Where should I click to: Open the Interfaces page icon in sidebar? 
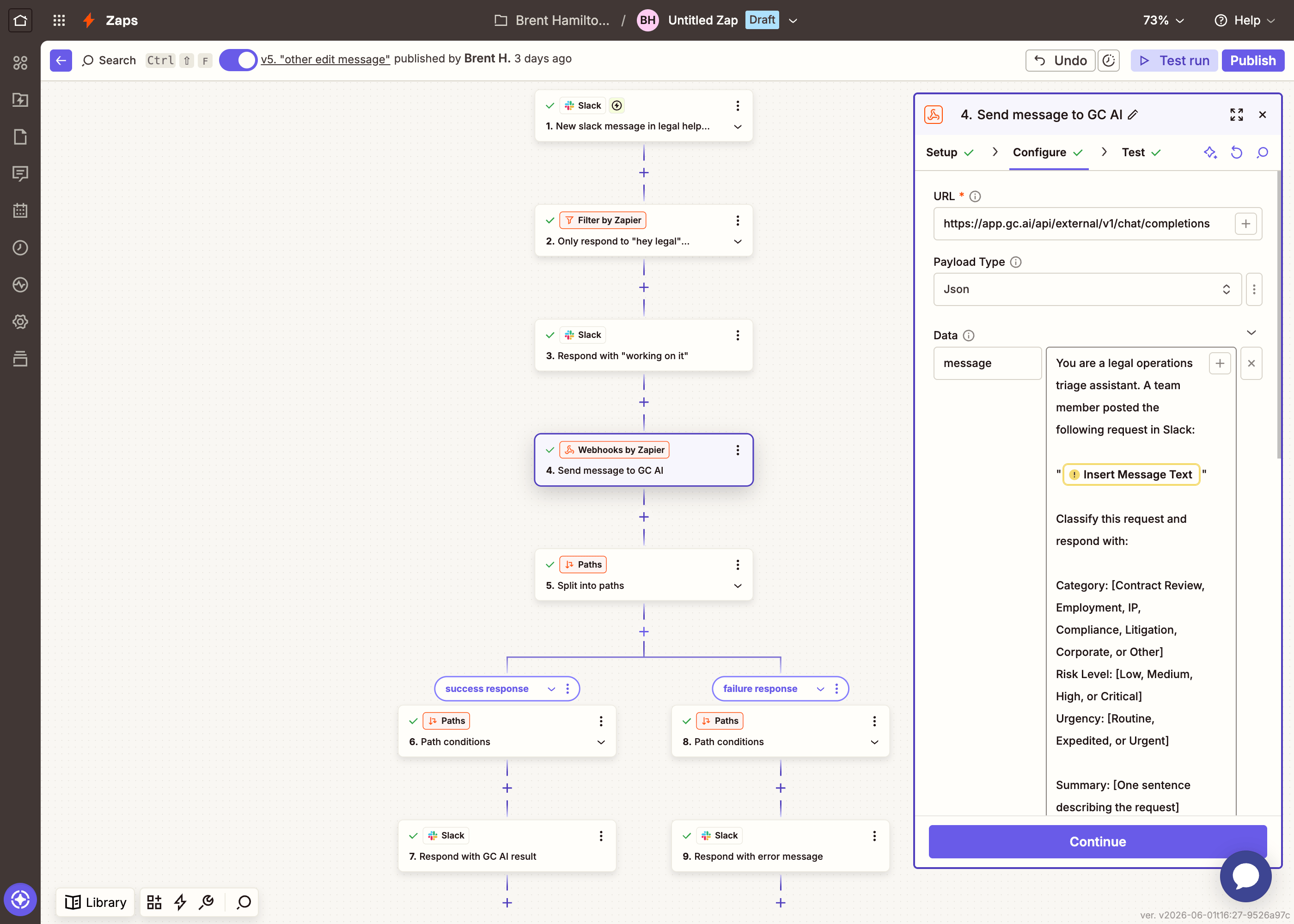(20, 137)
